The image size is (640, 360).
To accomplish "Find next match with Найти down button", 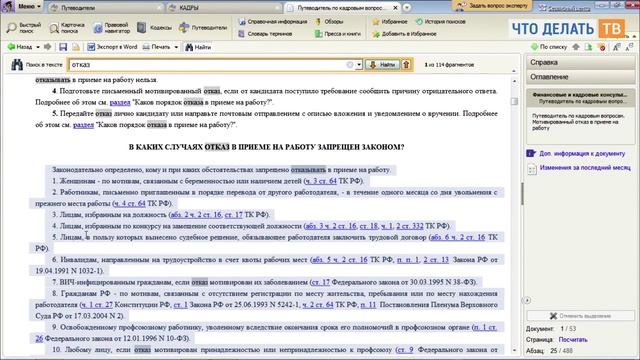I will click(382, 64).
